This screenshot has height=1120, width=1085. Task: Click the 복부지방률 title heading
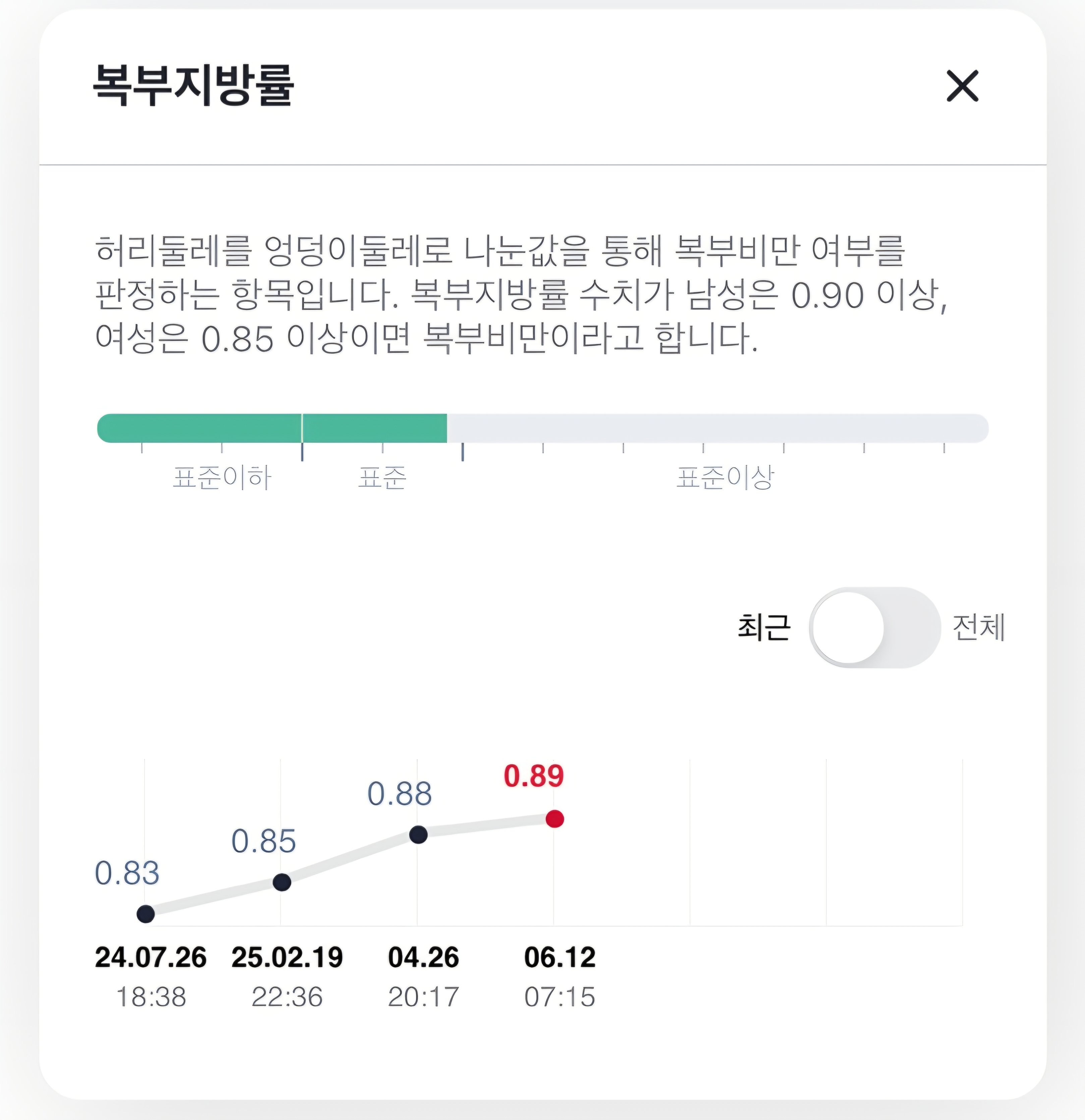193,85
